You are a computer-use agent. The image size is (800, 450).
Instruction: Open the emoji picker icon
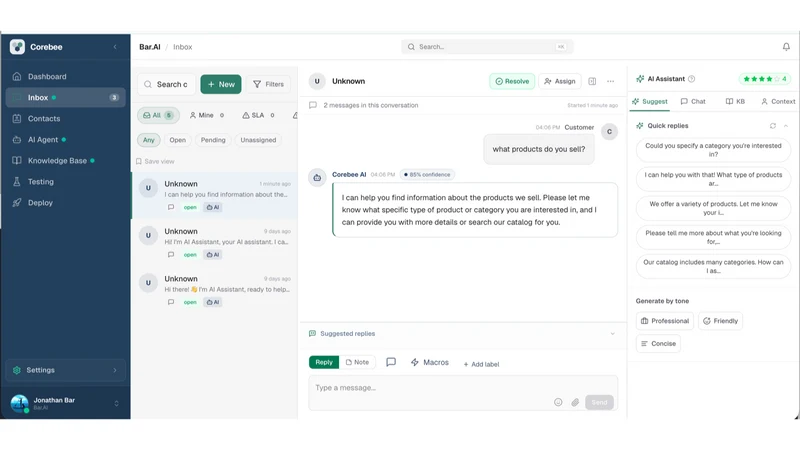pos(558,403)
